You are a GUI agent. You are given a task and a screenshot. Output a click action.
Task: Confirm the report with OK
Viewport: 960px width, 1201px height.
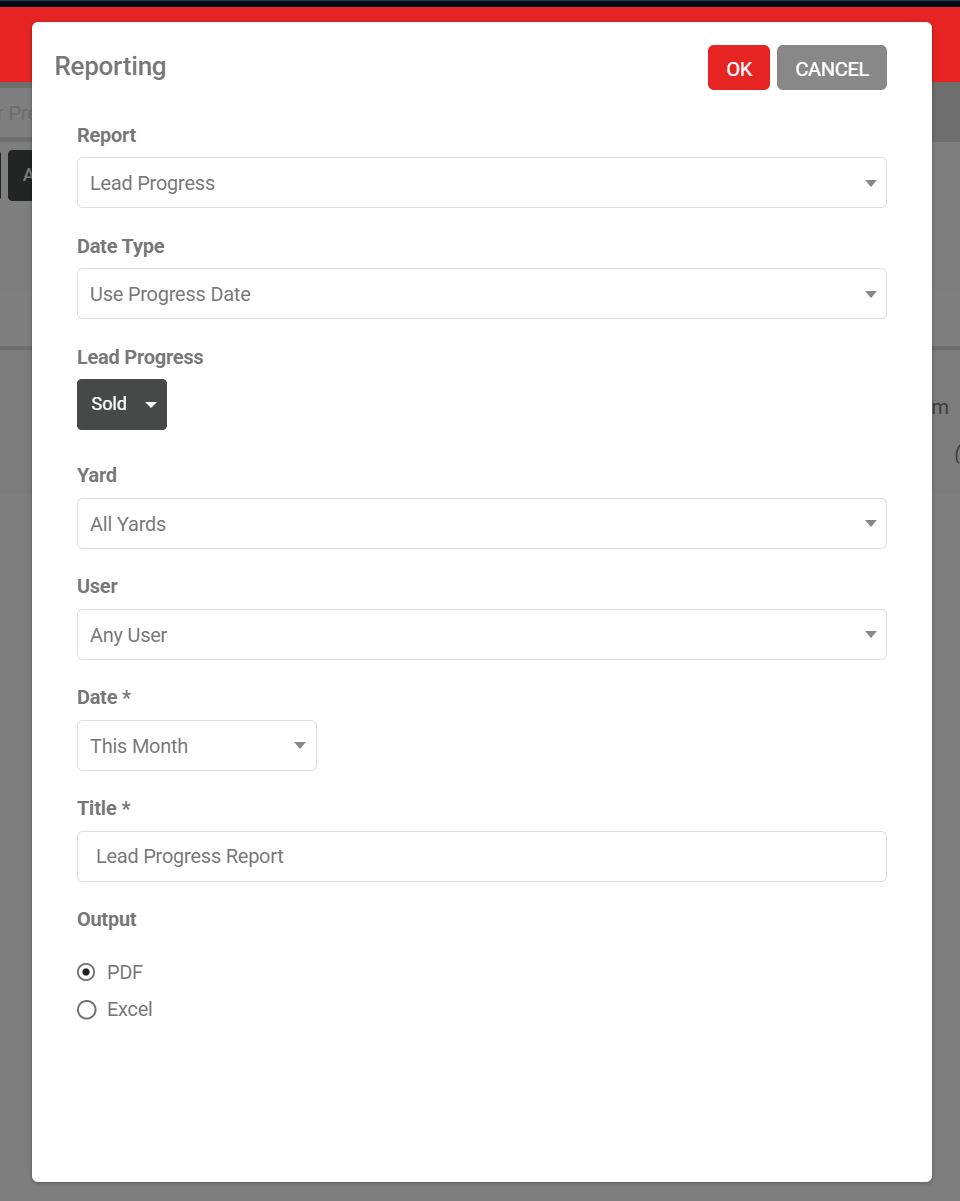738,68
